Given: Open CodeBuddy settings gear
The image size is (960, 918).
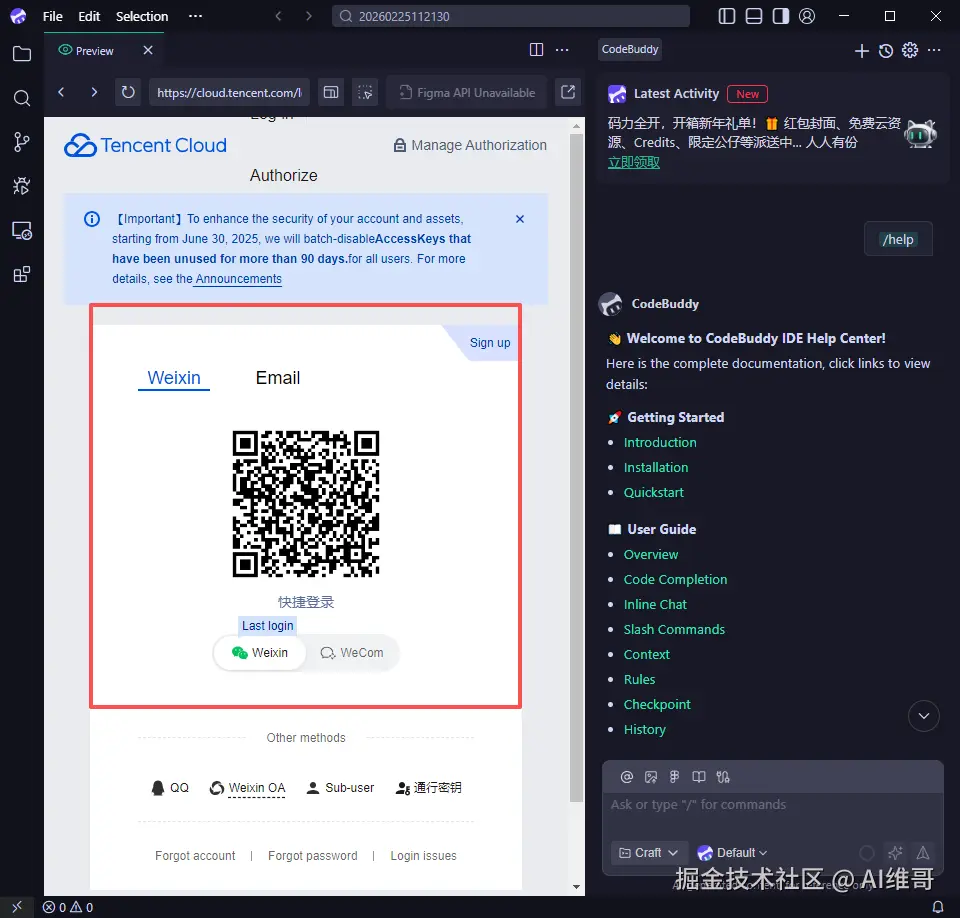Looking at the screenshot, I should [x=910, y=50].
